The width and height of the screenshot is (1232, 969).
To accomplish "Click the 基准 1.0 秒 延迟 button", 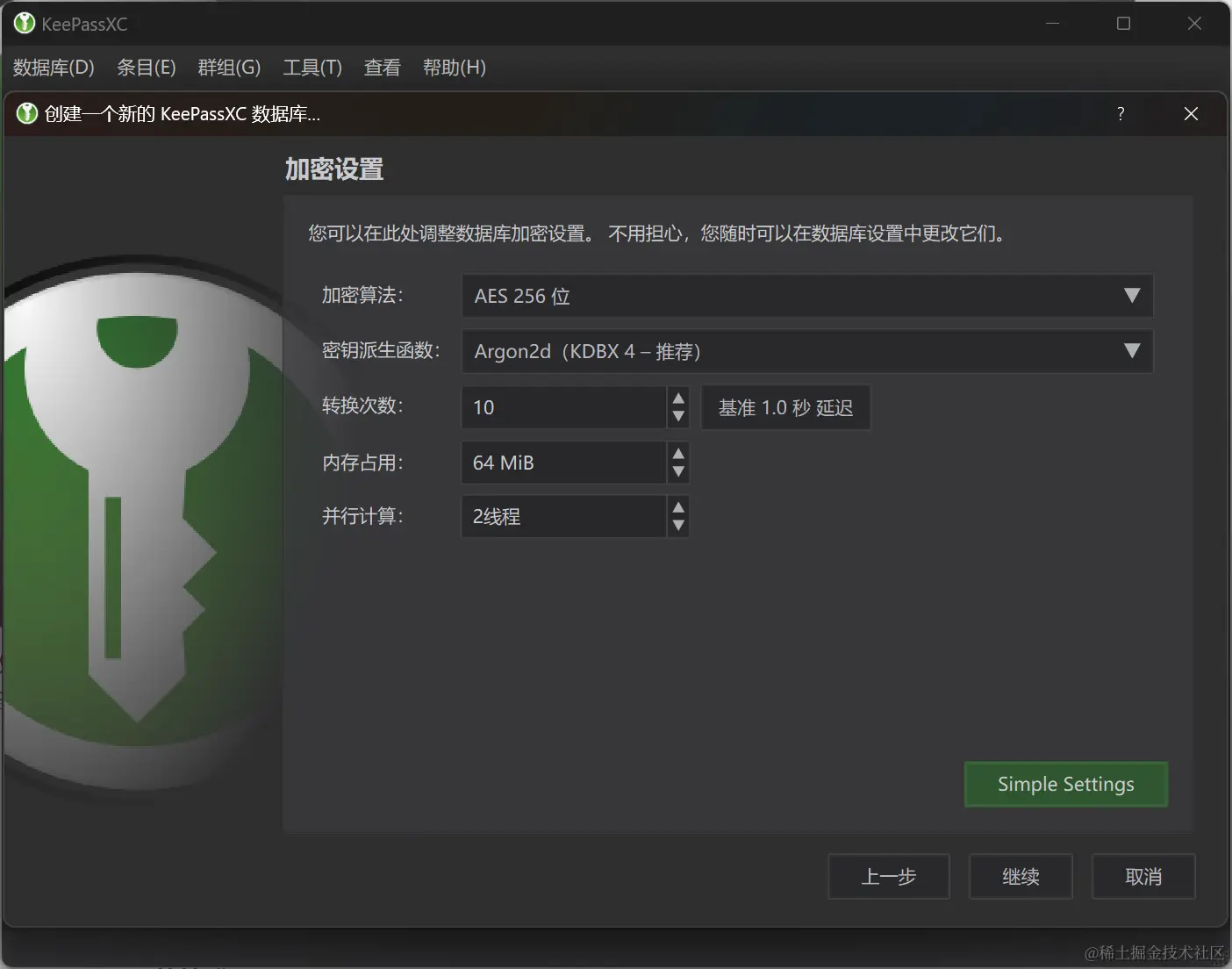I will pyautogui.click(x=785, y=407).
